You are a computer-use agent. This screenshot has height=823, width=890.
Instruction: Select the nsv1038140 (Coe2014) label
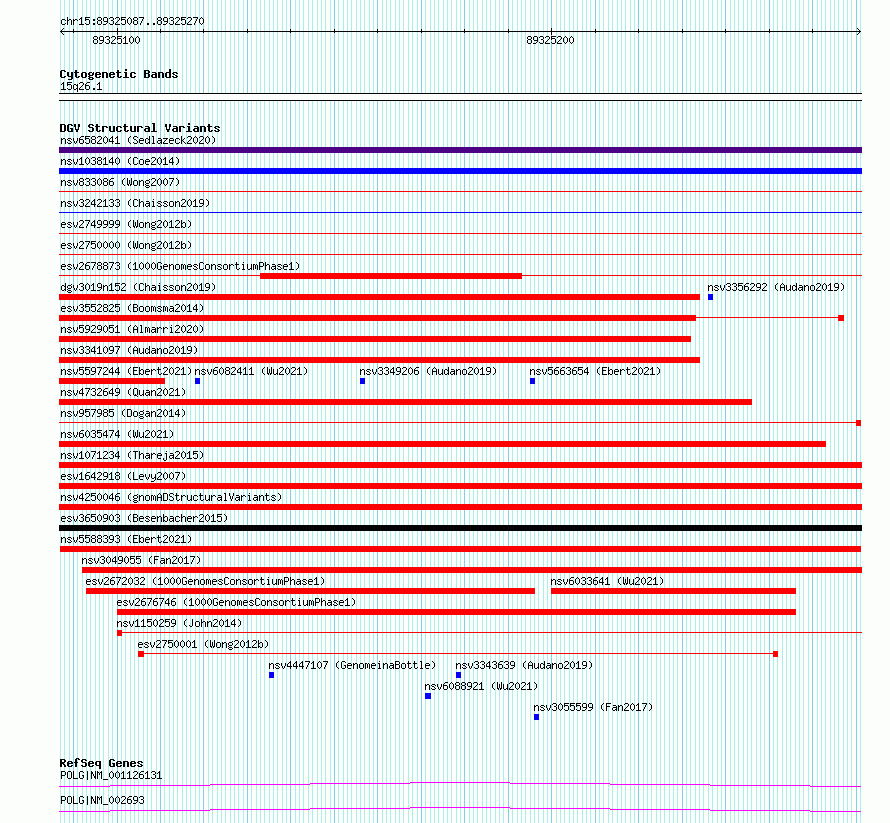120,161
